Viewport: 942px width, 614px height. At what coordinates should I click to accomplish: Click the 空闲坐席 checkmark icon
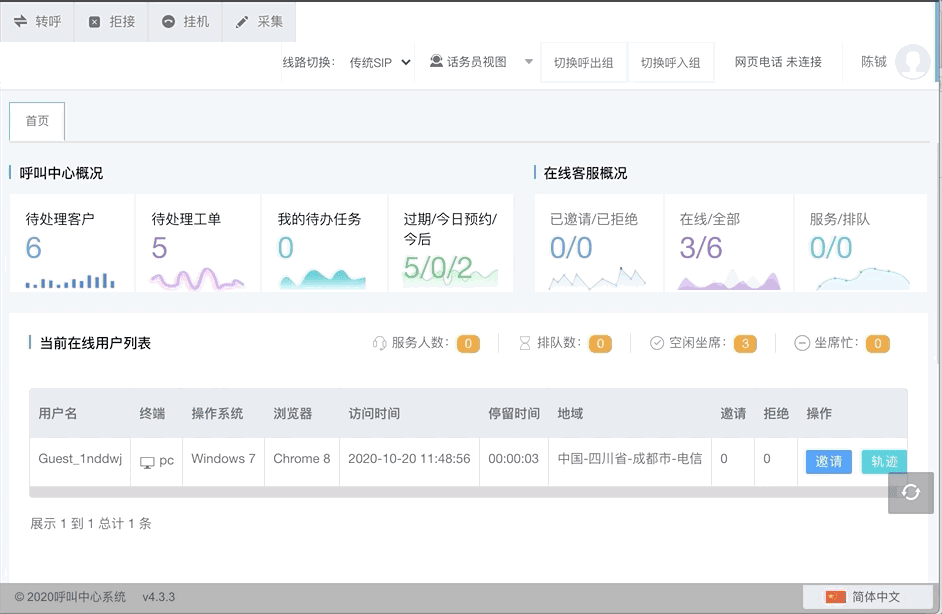pos(657,343)
